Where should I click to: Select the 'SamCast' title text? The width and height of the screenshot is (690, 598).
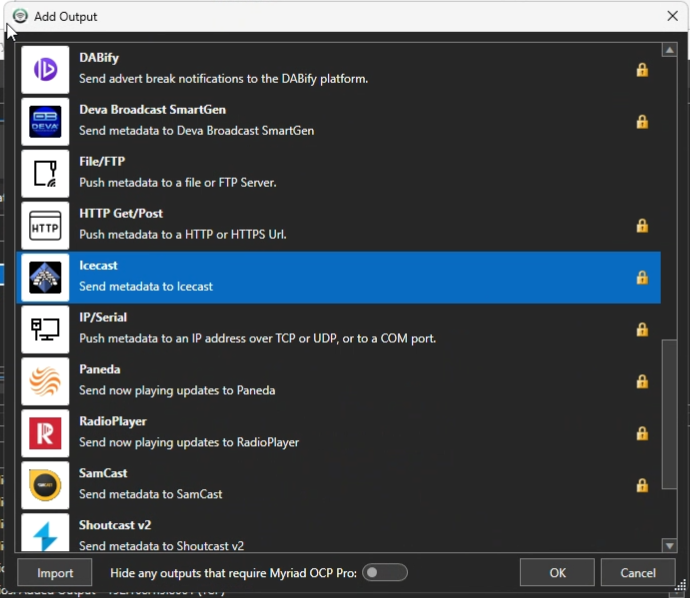pos(103,473)
